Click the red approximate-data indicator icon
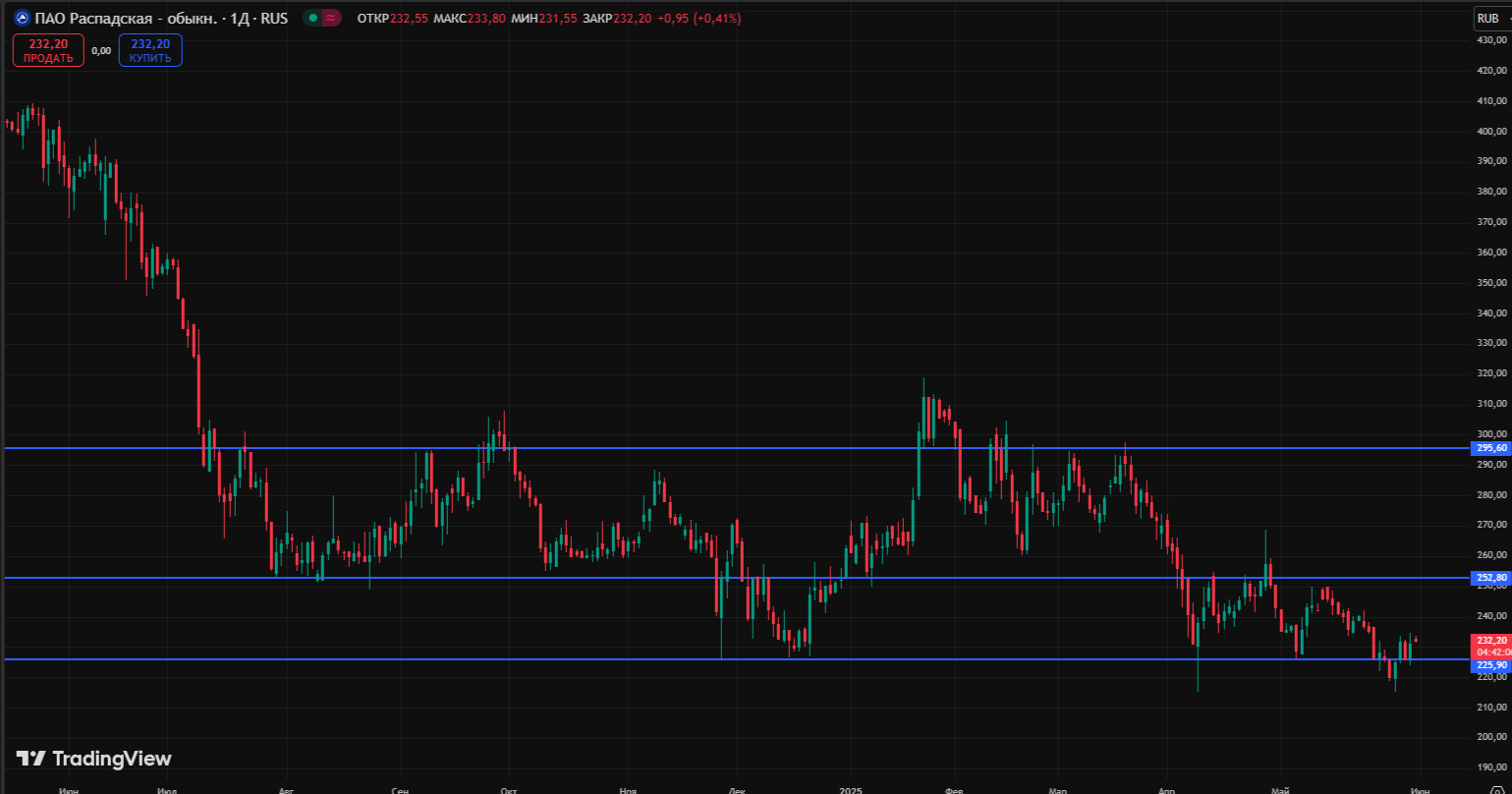Viewport: 1512px width, 794px height. pos(332,19)
